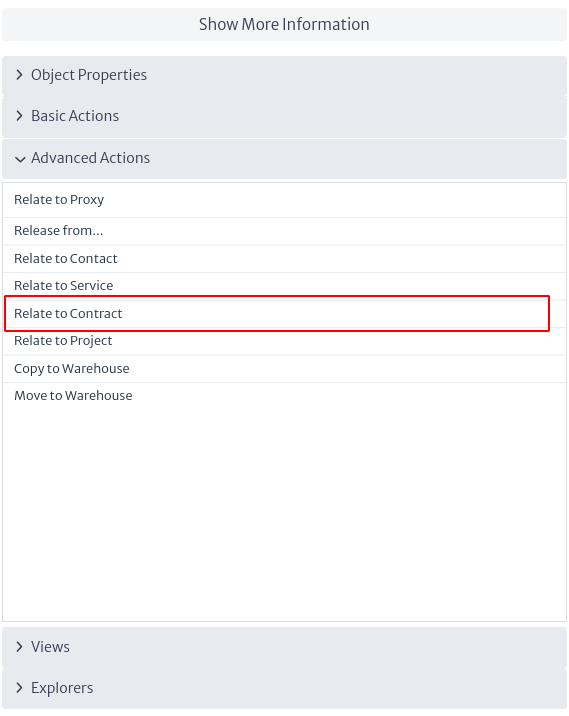The image size is (569, 716).
Task: Select highlighted Relate to Contract item
Action: (x=277, y=313)
